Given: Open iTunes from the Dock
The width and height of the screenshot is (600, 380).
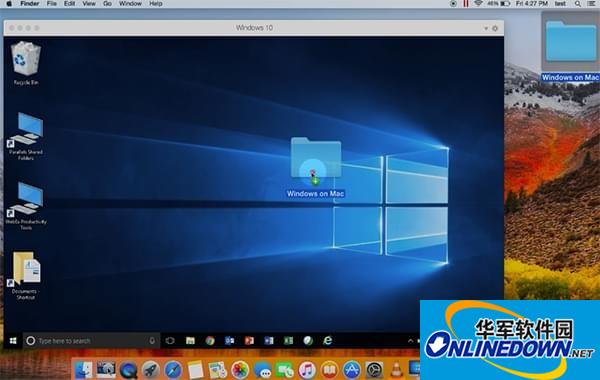Looking at the screenshot, I should [307, 370].
